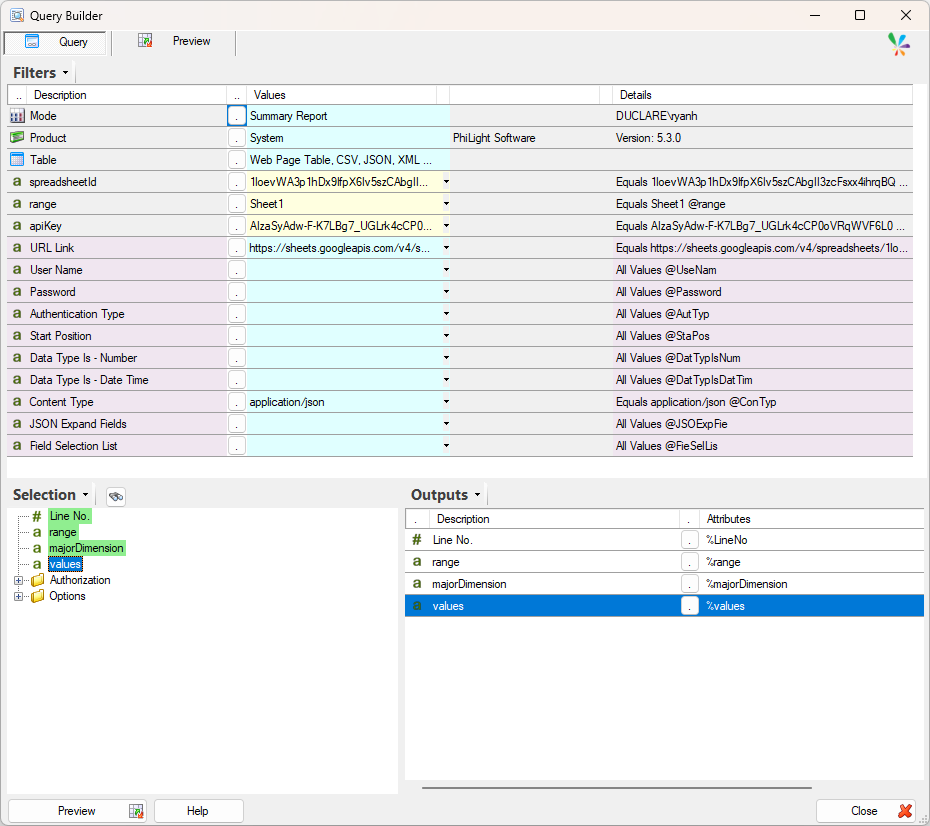Expand the Options tree node
The height and width of the screenshot is (826, 930).
(x=18, y=597)
